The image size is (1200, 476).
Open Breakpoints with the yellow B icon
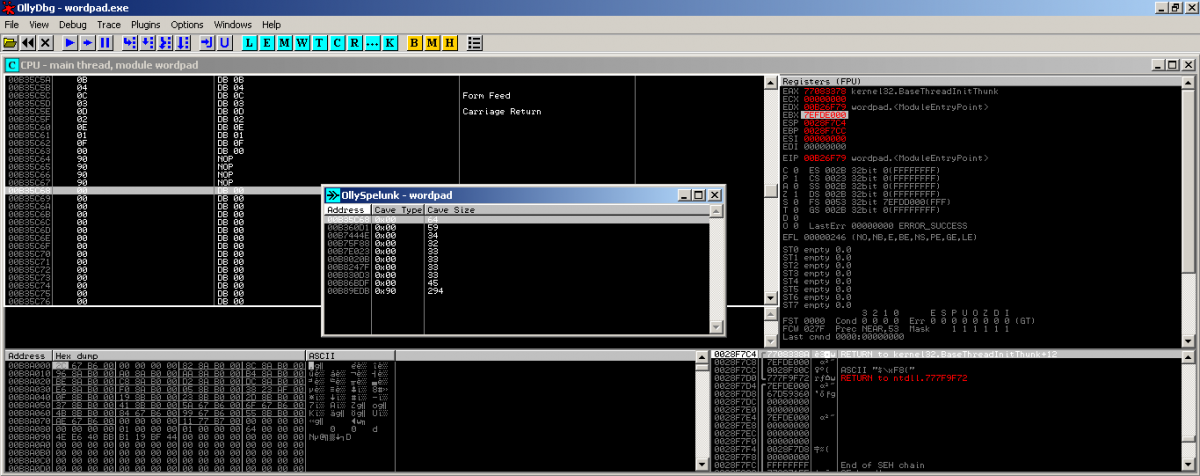(x=415, y=43)
